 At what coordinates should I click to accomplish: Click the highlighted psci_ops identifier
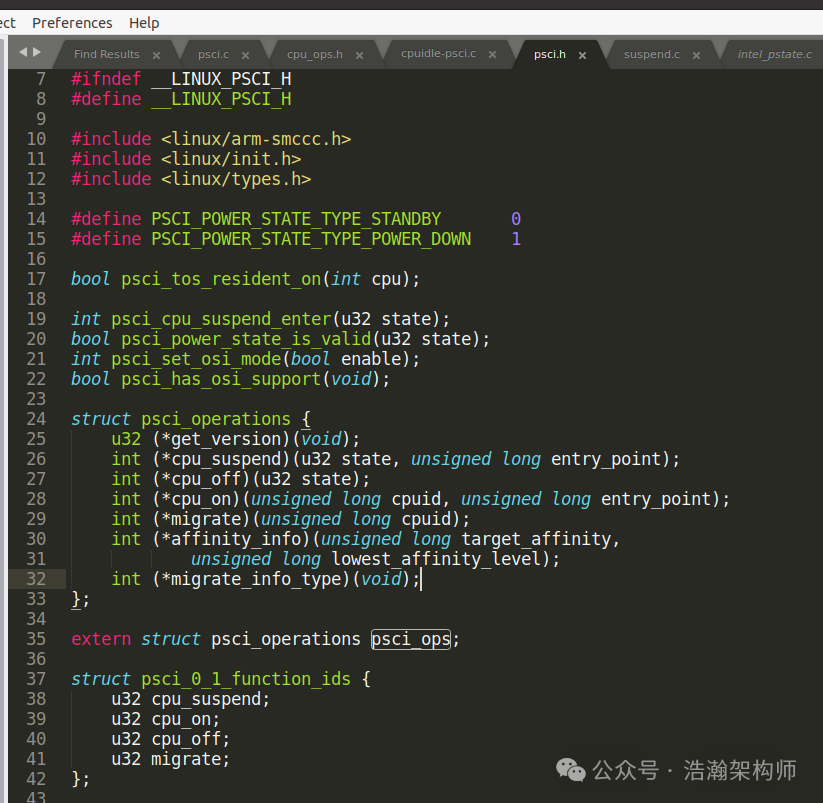click(410, 639)
